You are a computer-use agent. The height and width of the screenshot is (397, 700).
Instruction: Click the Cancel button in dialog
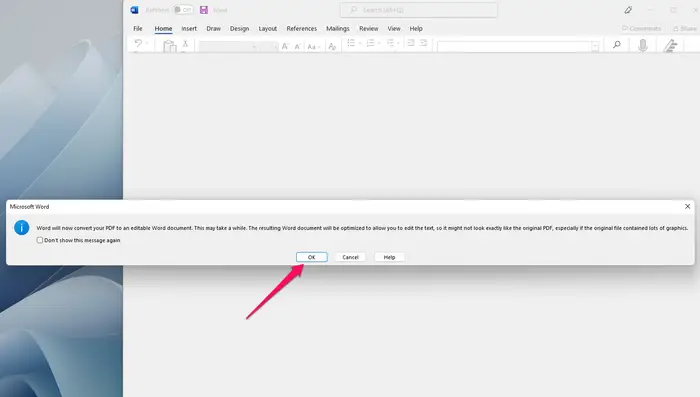350,257
